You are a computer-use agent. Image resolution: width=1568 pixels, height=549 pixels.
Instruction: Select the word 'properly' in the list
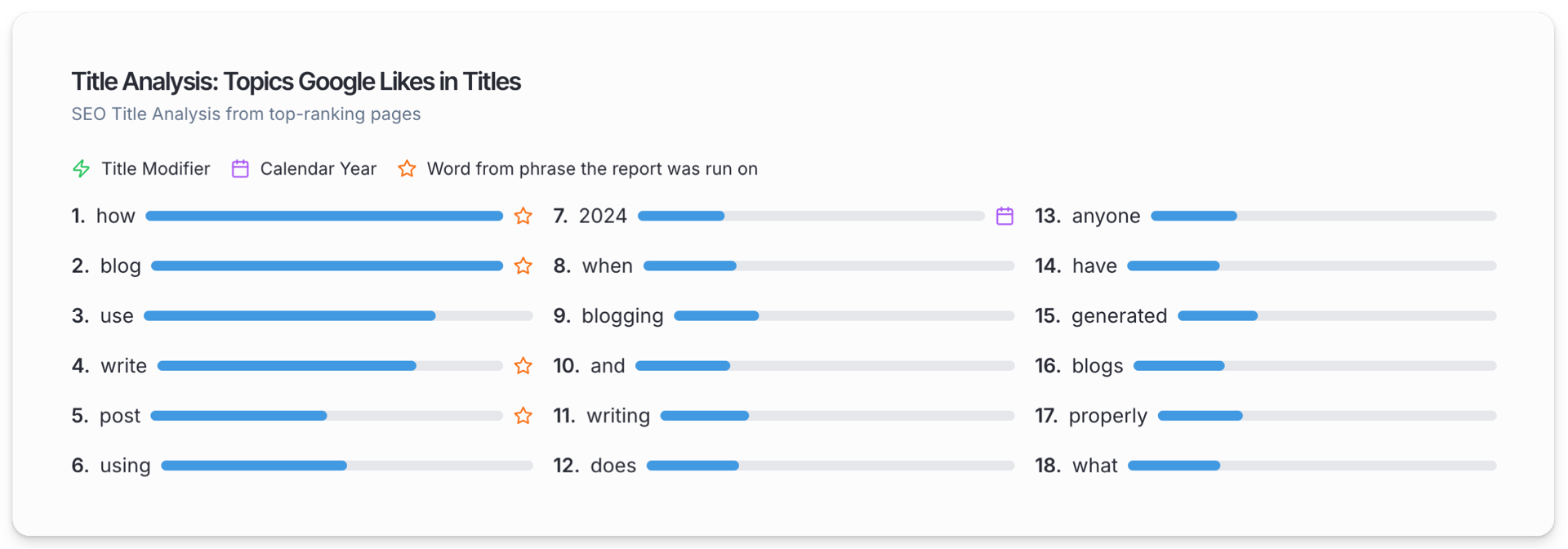1107,416
